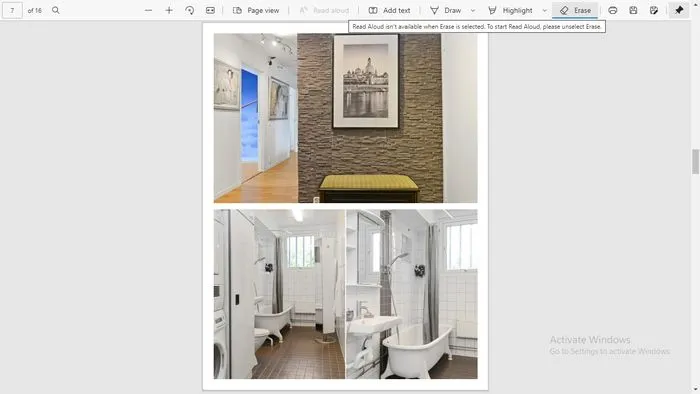The width and height of the screenshot is (700, 394).
Task: Select the Add text tool
Action: click(x=389, y=10)
